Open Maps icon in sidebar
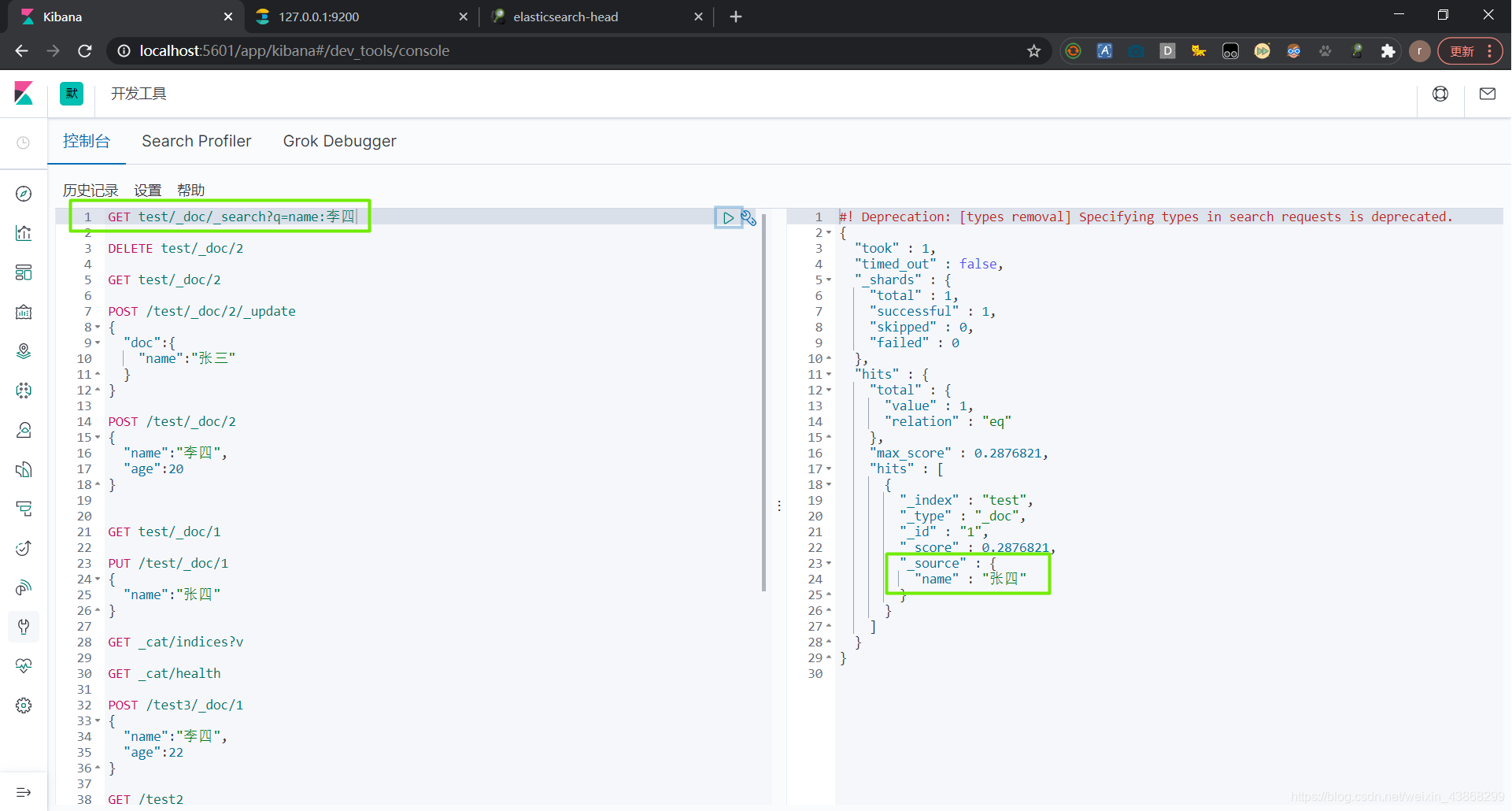 click(x=24, y=351)
